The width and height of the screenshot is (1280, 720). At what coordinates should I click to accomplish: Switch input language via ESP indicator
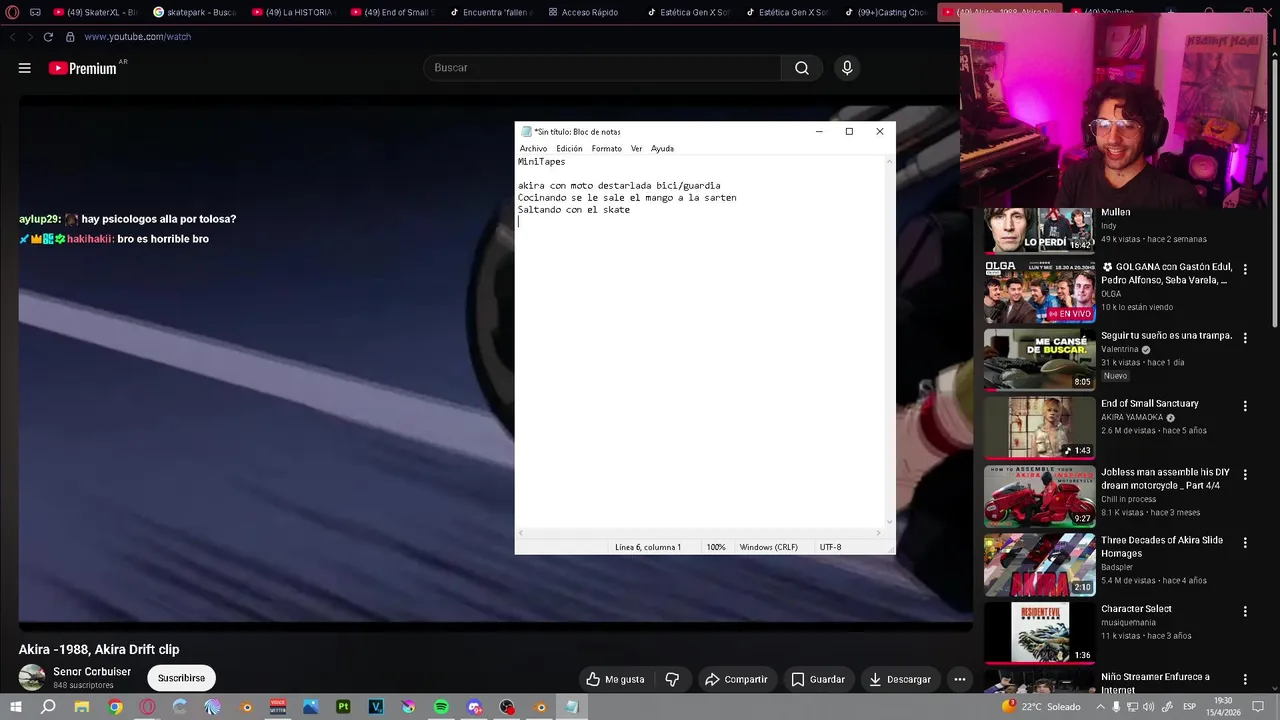click(1189, 707)
